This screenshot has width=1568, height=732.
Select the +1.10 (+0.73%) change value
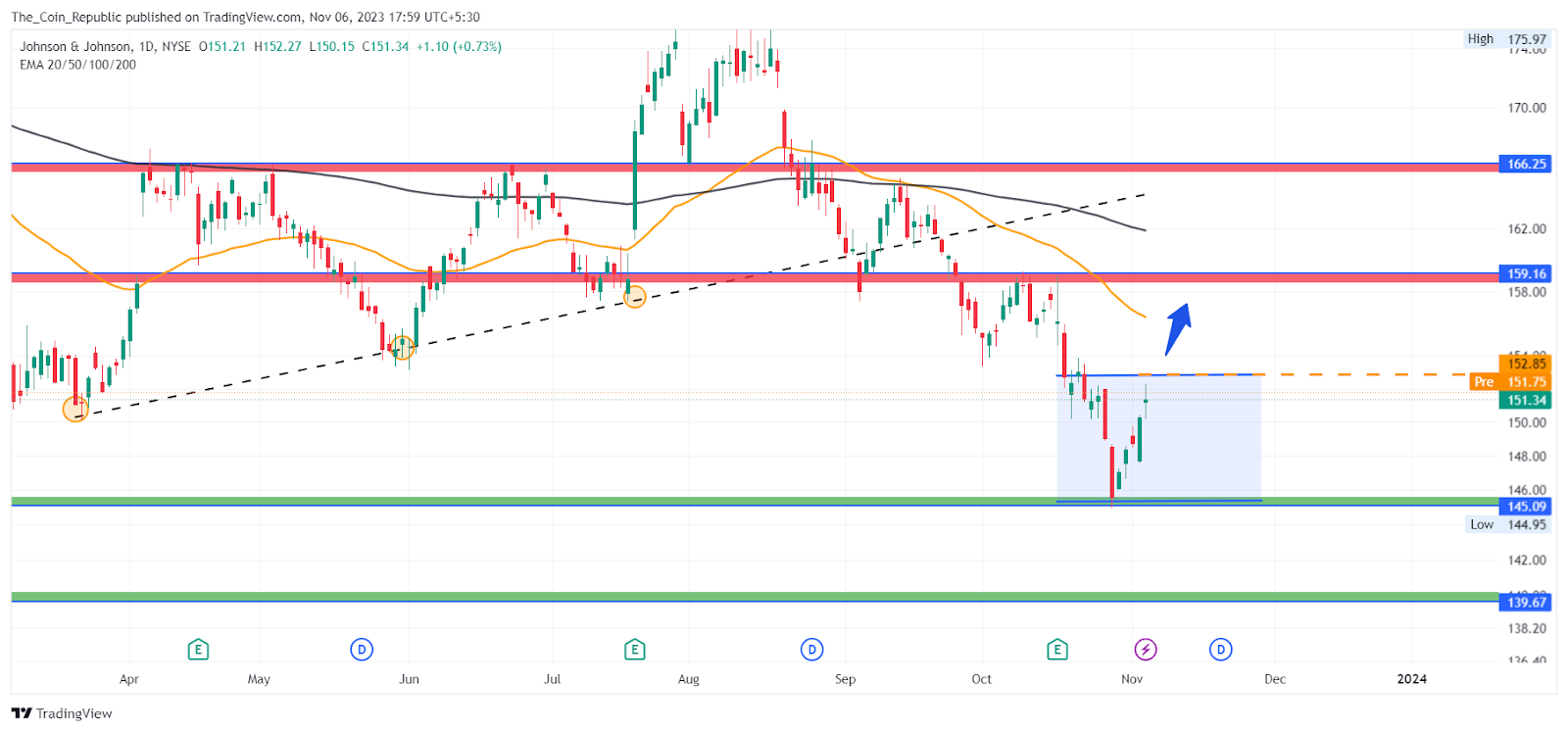(459, 46)
